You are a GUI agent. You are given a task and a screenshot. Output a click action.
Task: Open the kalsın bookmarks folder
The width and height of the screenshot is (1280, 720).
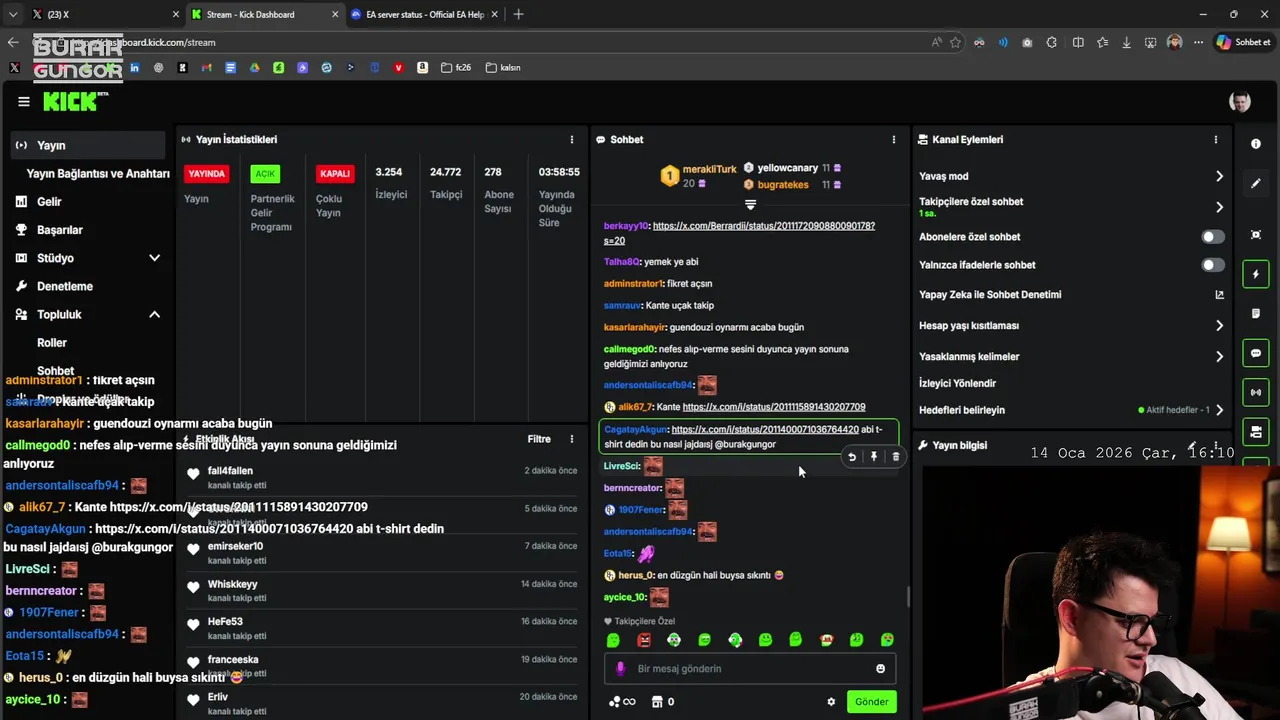(x=504, y=68)
